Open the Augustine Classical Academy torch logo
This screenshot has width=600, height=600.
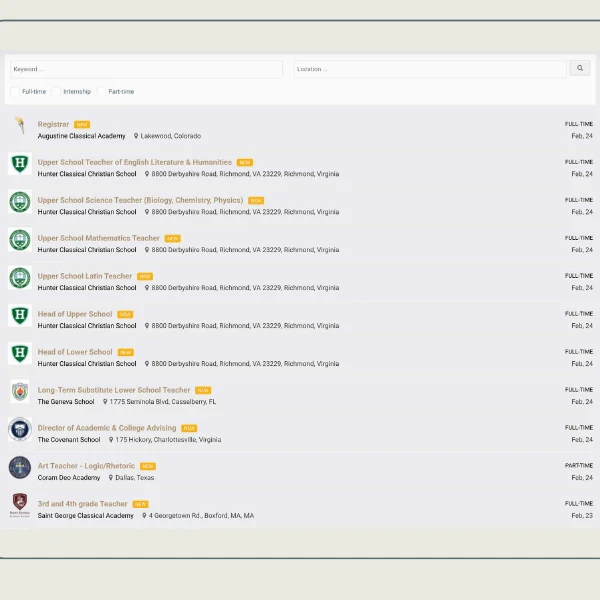(20, 126)
